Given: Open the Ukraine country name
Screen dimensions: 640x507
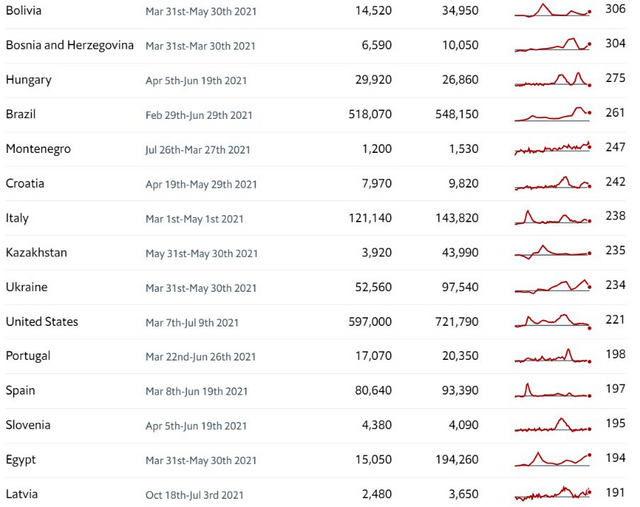Looking at the screenshot, I should [27, 287].
